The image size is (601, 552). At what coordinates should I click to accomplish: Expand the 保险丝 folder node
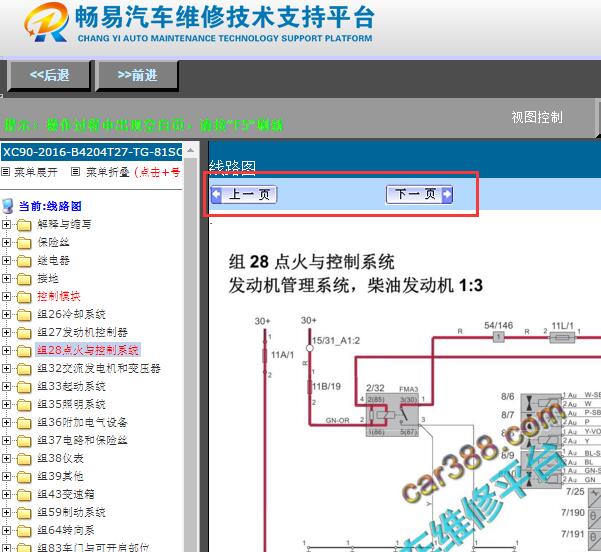tap(6, 242)
